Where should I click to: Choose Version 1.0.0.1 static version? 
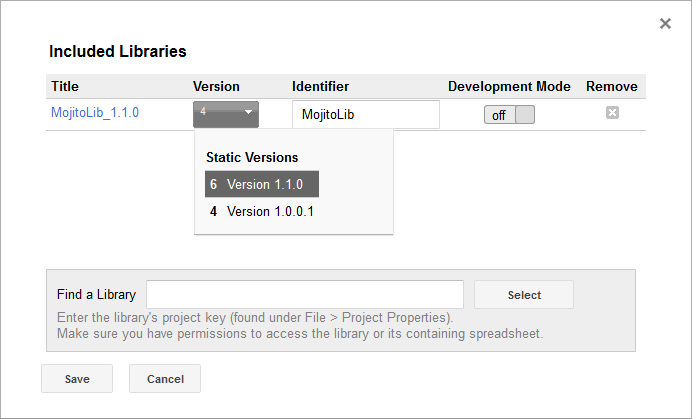[262, 212]
